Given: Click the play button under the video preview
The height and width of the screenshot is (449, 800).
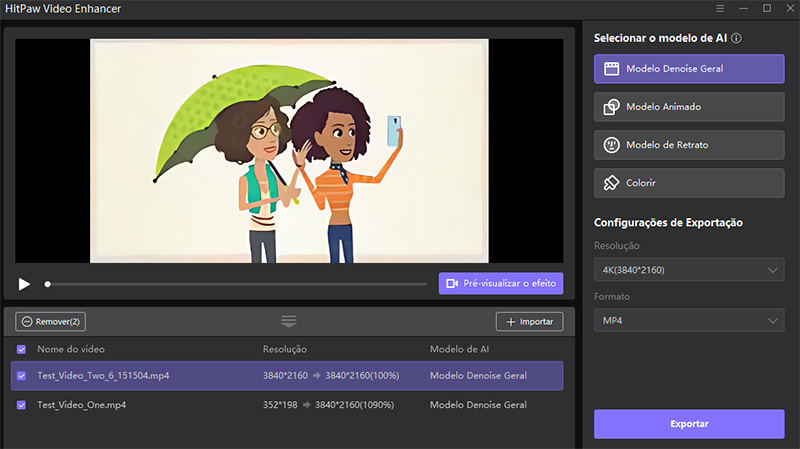Looking at the screenshot, I should 25,284.
